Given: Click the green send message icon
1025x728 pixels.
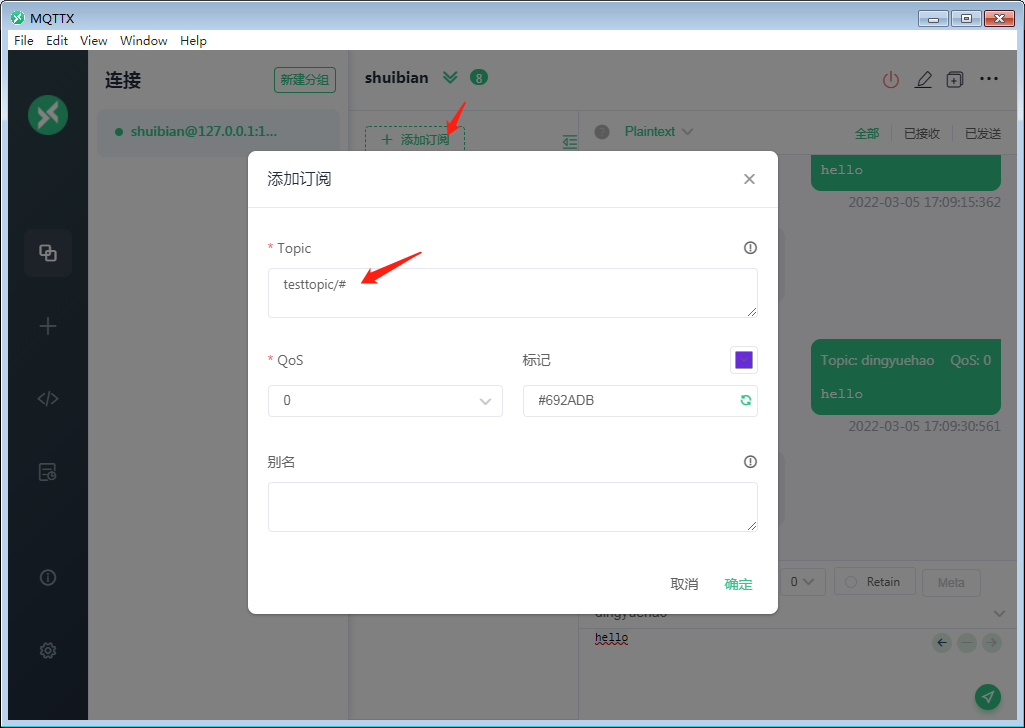Looking at the screenshot, I should (988, 697).
